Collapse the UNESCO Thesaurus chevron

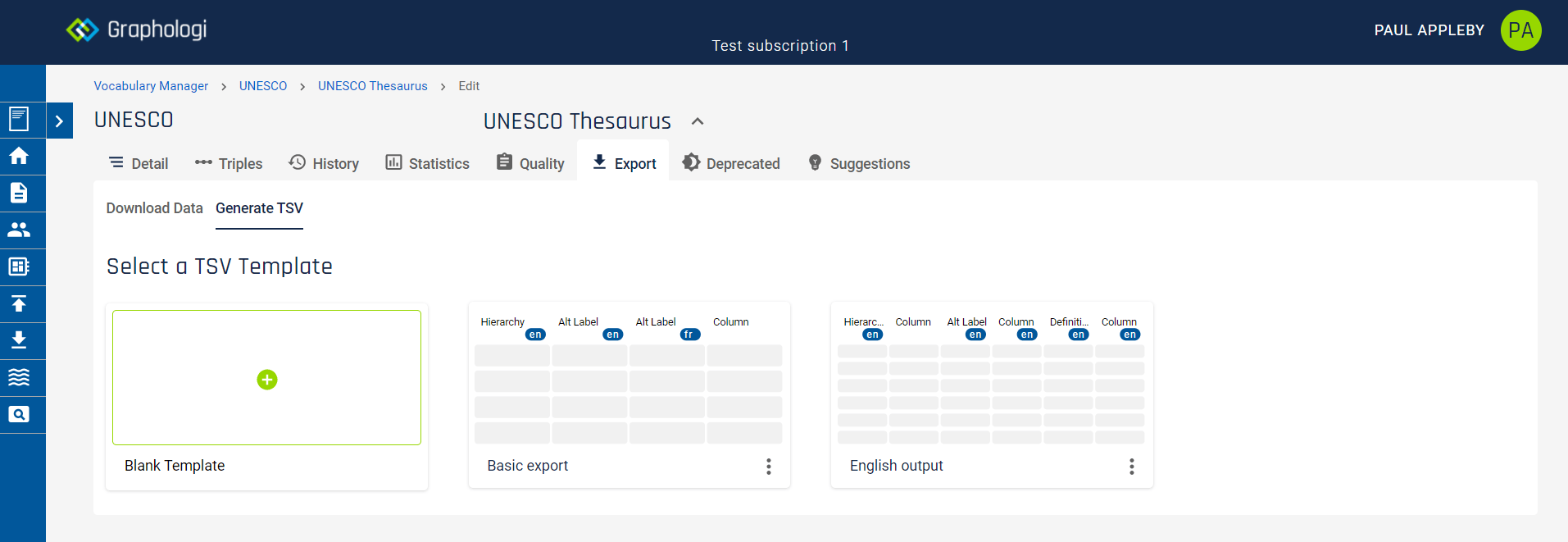point(698,121)
